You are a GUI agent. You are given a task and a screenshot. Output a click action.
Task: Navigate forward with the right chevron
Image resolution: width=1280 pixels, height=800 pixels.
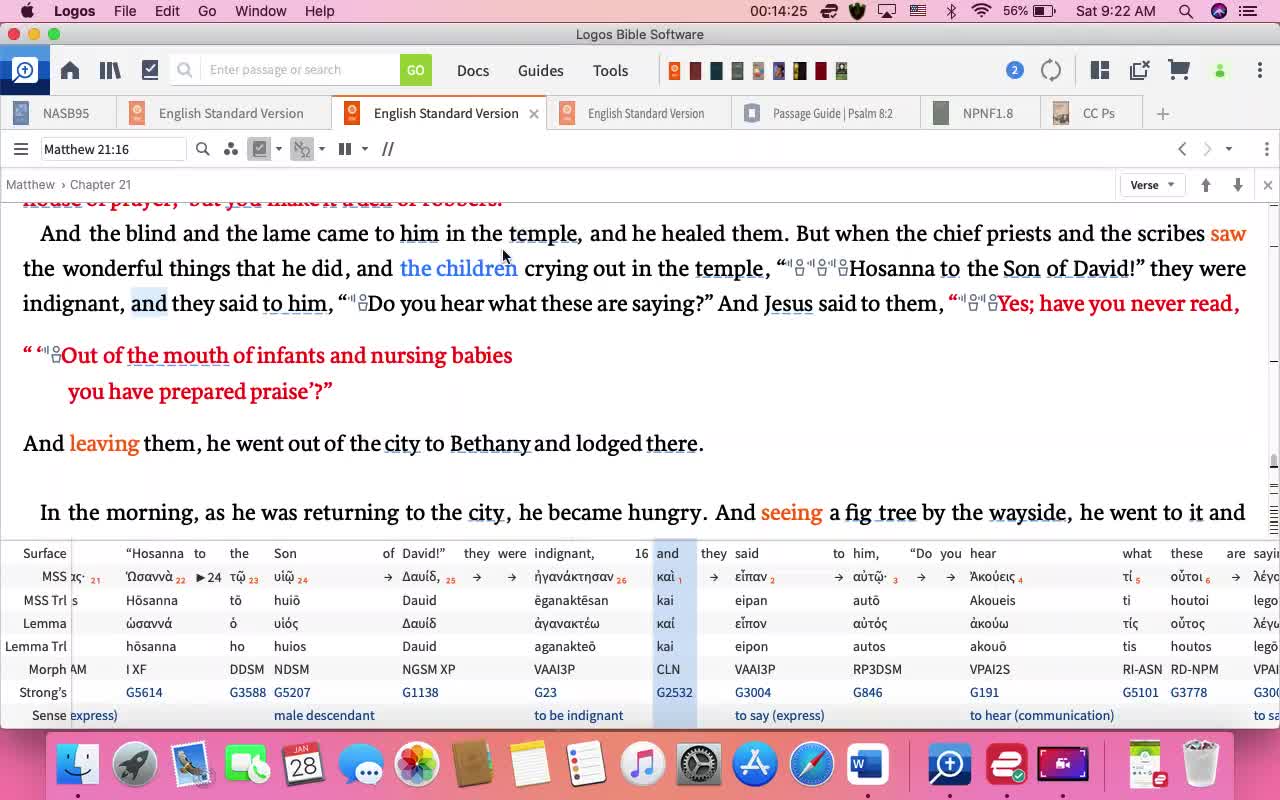pos(1207,149)
